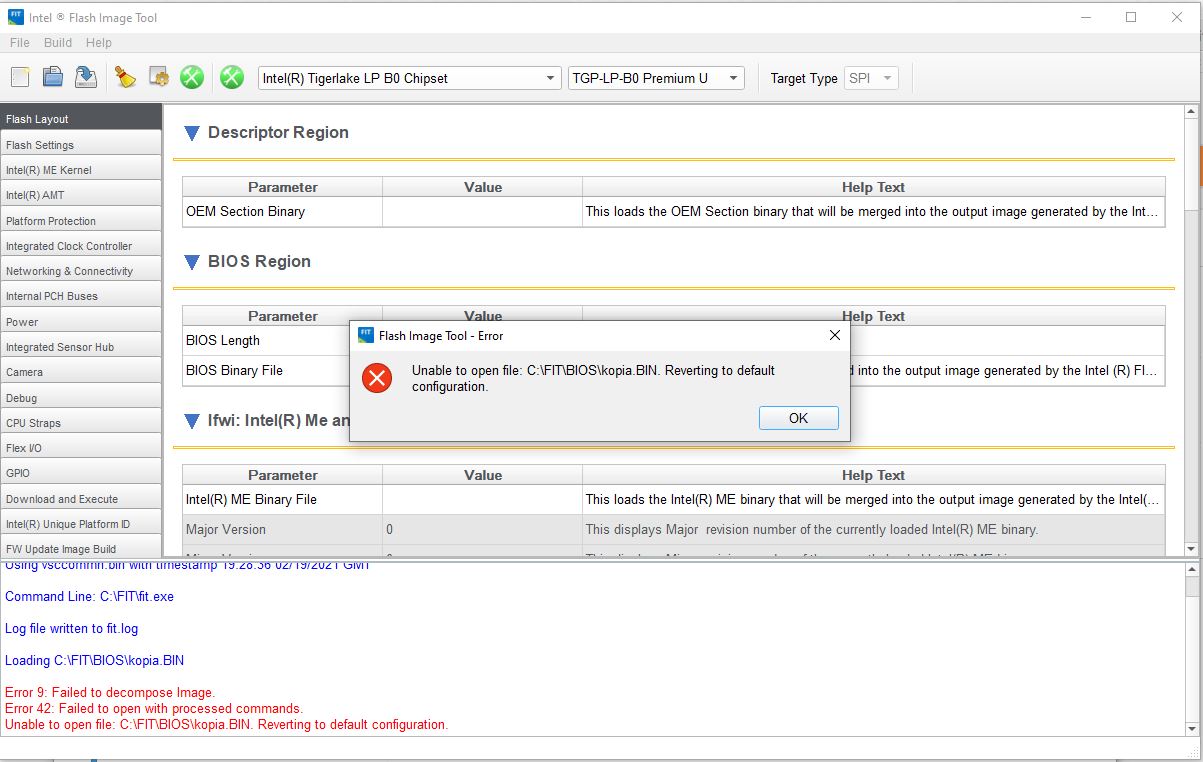Open the TGP-LP-B0 Premium U SKU dropdown
1203x762 pixels.
coord(656,78)
